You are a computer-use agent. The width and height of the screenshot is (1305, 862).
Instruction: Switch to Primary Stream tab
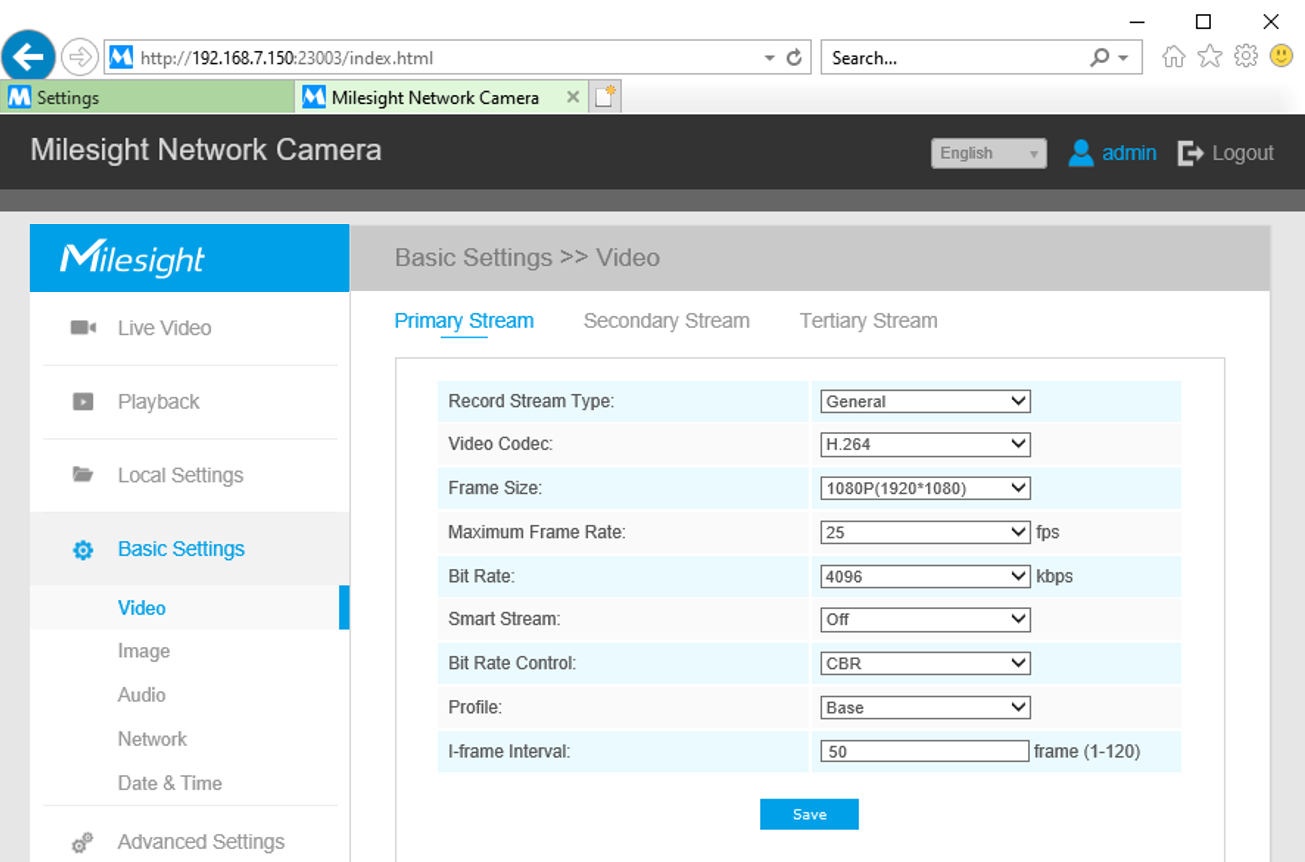(x=464, y=321)
